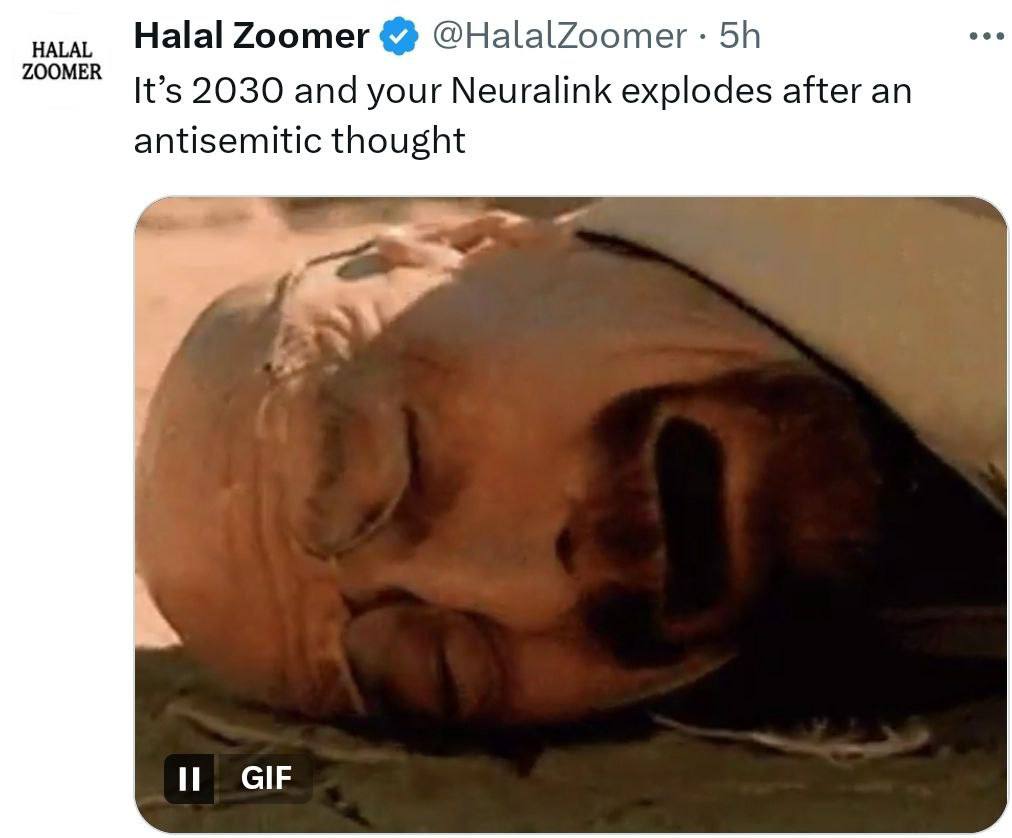Screen dimensions: 1012x838
Task: Open the Halal Zoomer profile avatar
Action: (62, 61)
